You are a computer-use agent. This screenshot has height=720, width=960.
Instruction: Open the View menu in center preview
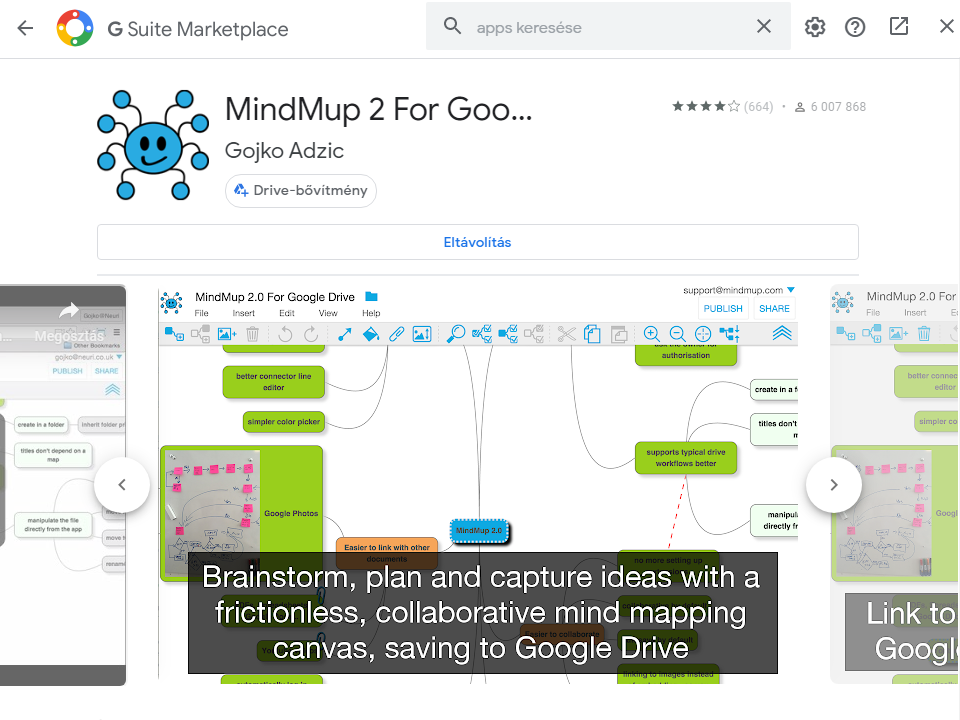pos(328,313)
